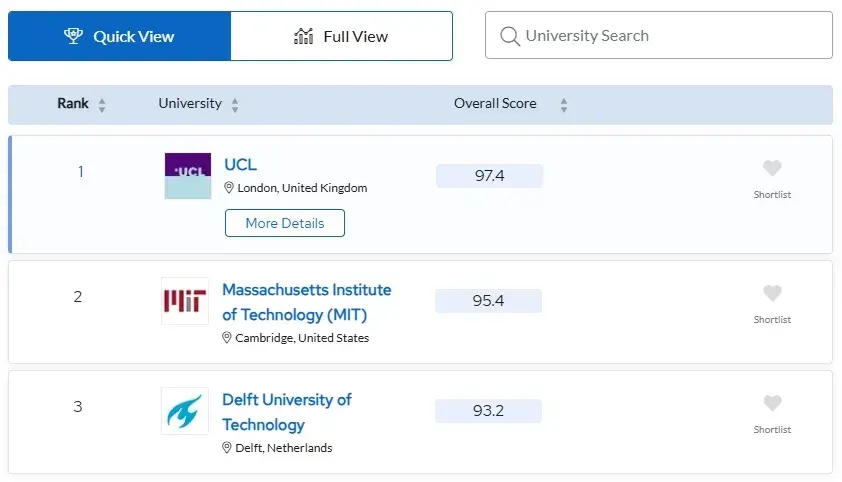This screenshot has width=842, height=482.
Task: Shortlist UCL with the heart icon
Action: (772, 169)
